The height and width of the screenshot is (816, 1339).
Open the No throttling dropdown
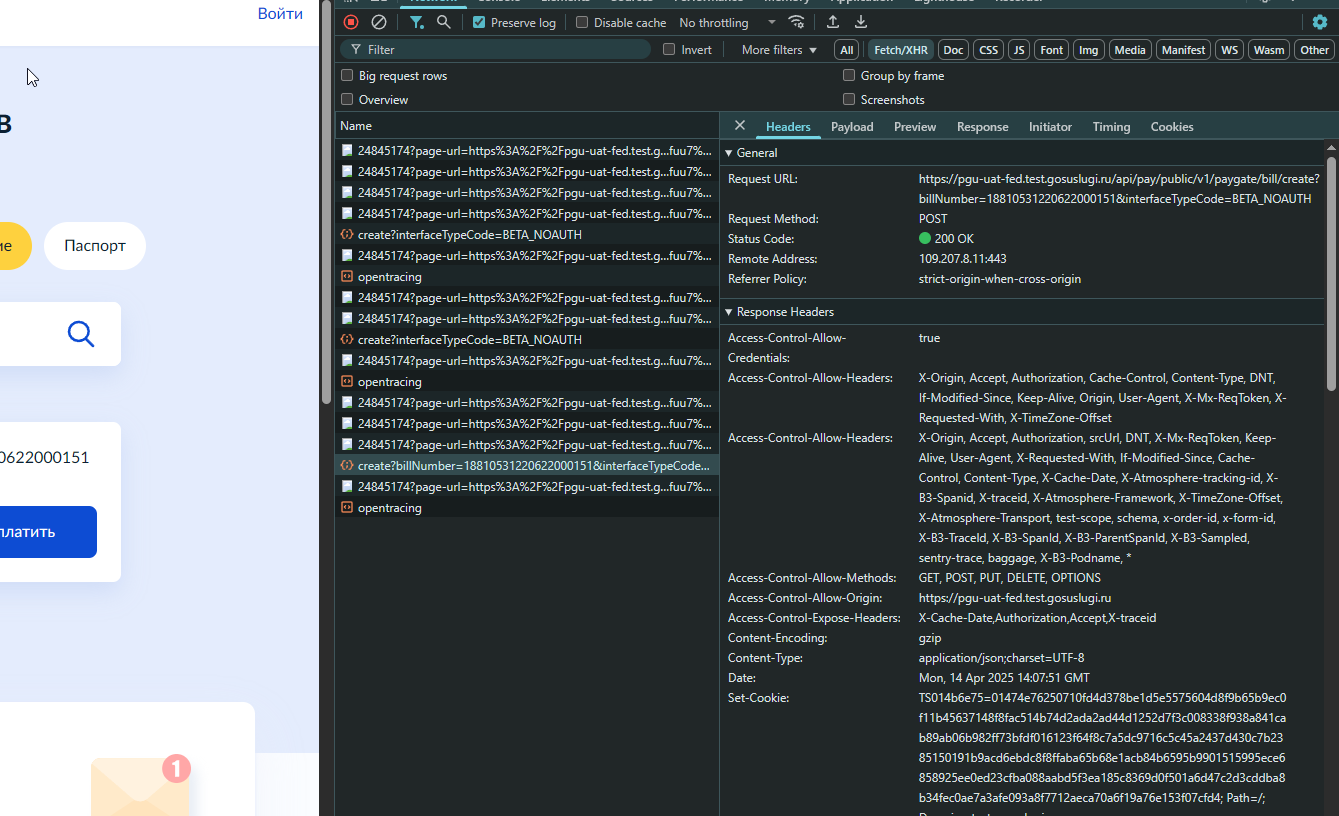pos(727,22)
